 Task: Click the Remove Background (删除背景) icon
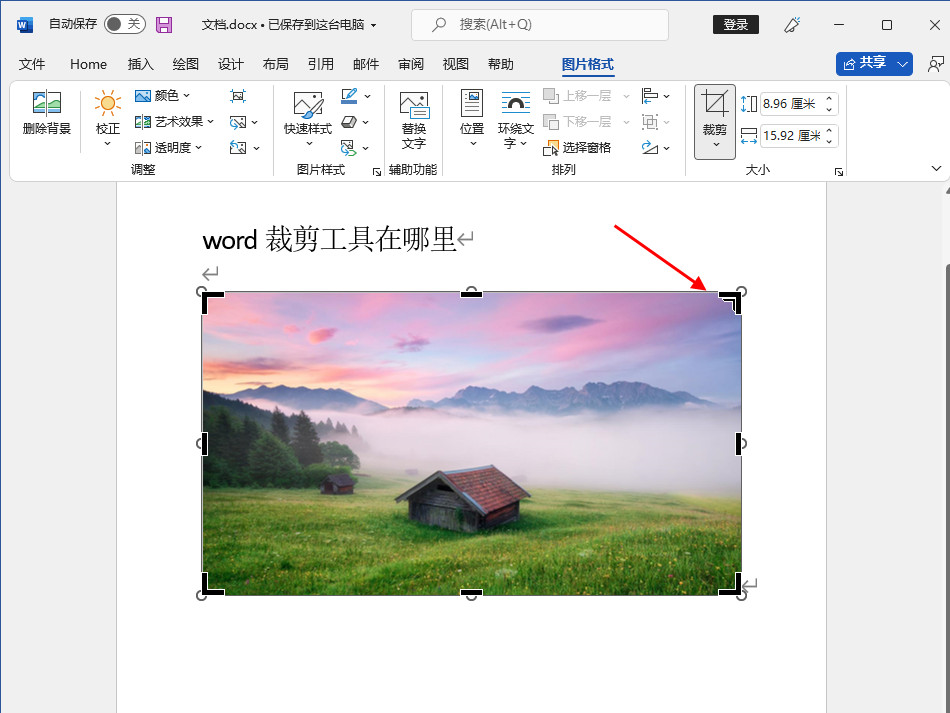[47, 102]
